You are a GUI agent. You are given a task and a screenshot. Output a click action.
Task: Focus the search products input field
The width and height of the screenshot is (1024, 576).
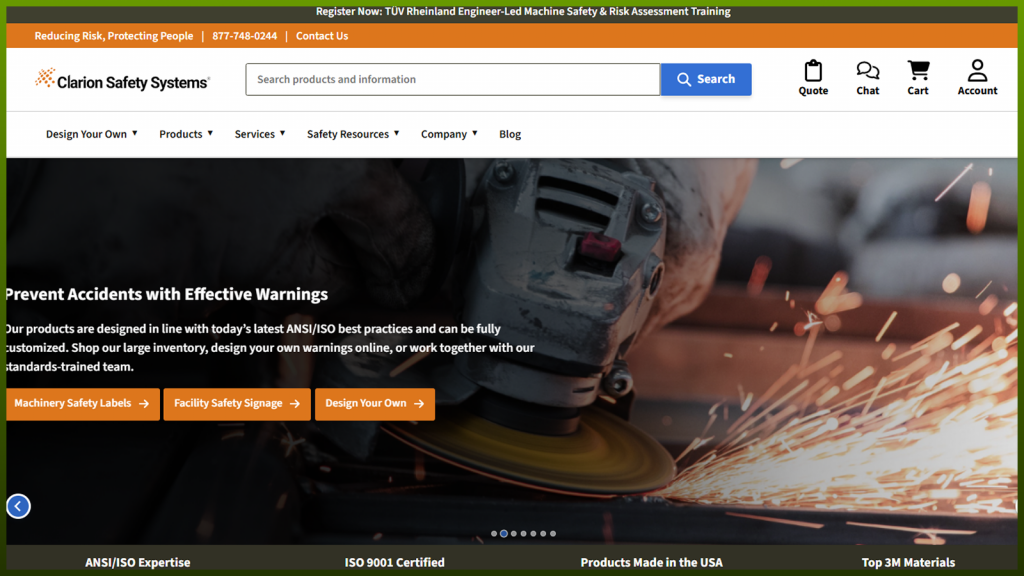453,79
